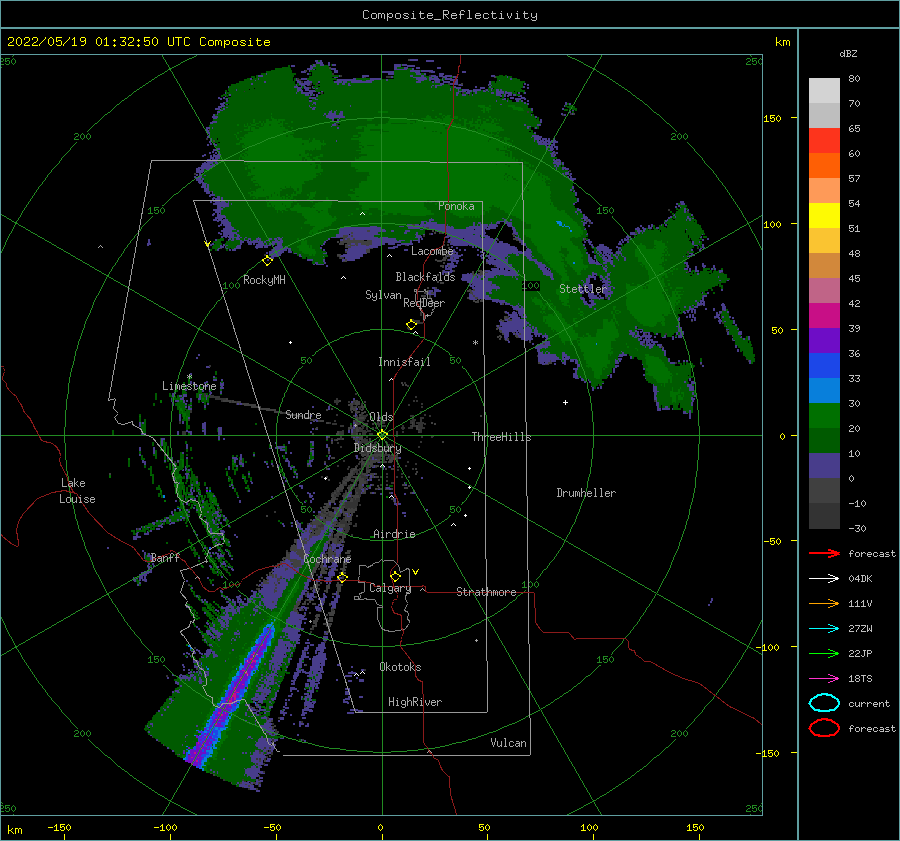Click the Sylvan label
The image size is (900, 841).
(x=383, y=295)
